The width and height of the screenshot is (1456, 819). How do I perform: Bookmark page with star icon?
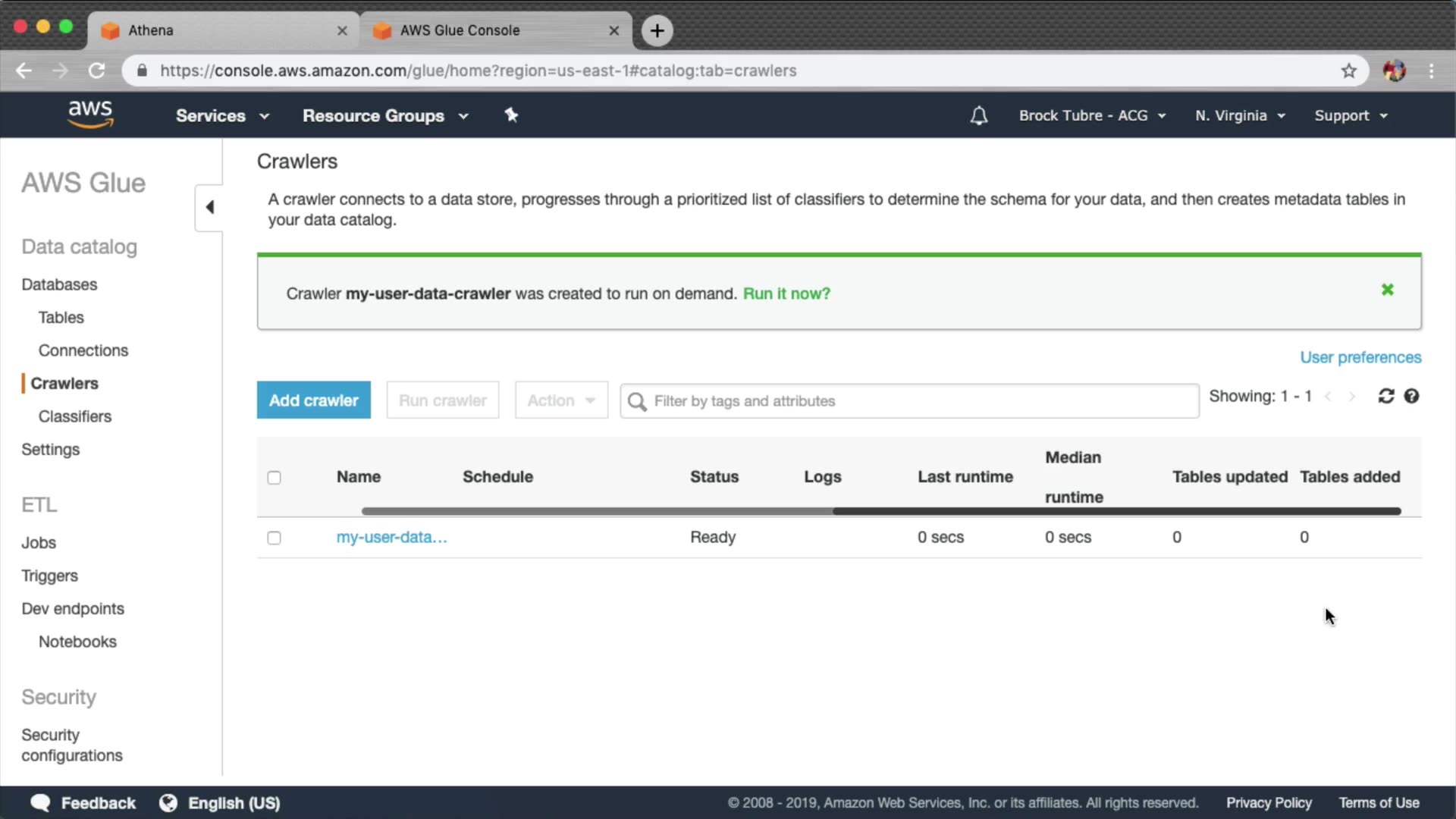(x=1348, y=71)
